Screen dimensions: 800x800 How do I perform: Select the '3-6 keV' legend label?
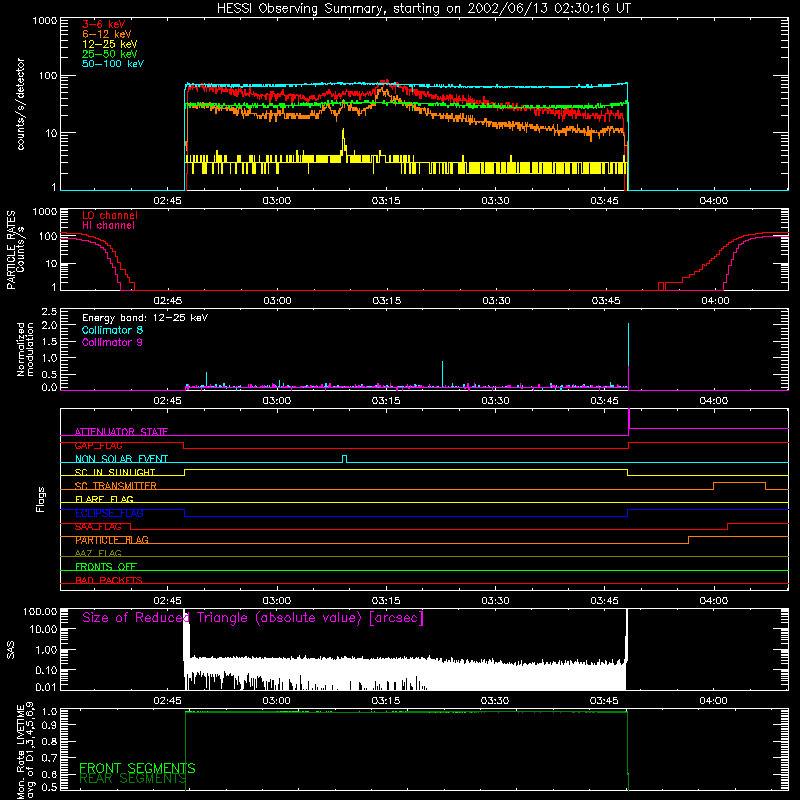pyautogui.click(x=104, y=24)
